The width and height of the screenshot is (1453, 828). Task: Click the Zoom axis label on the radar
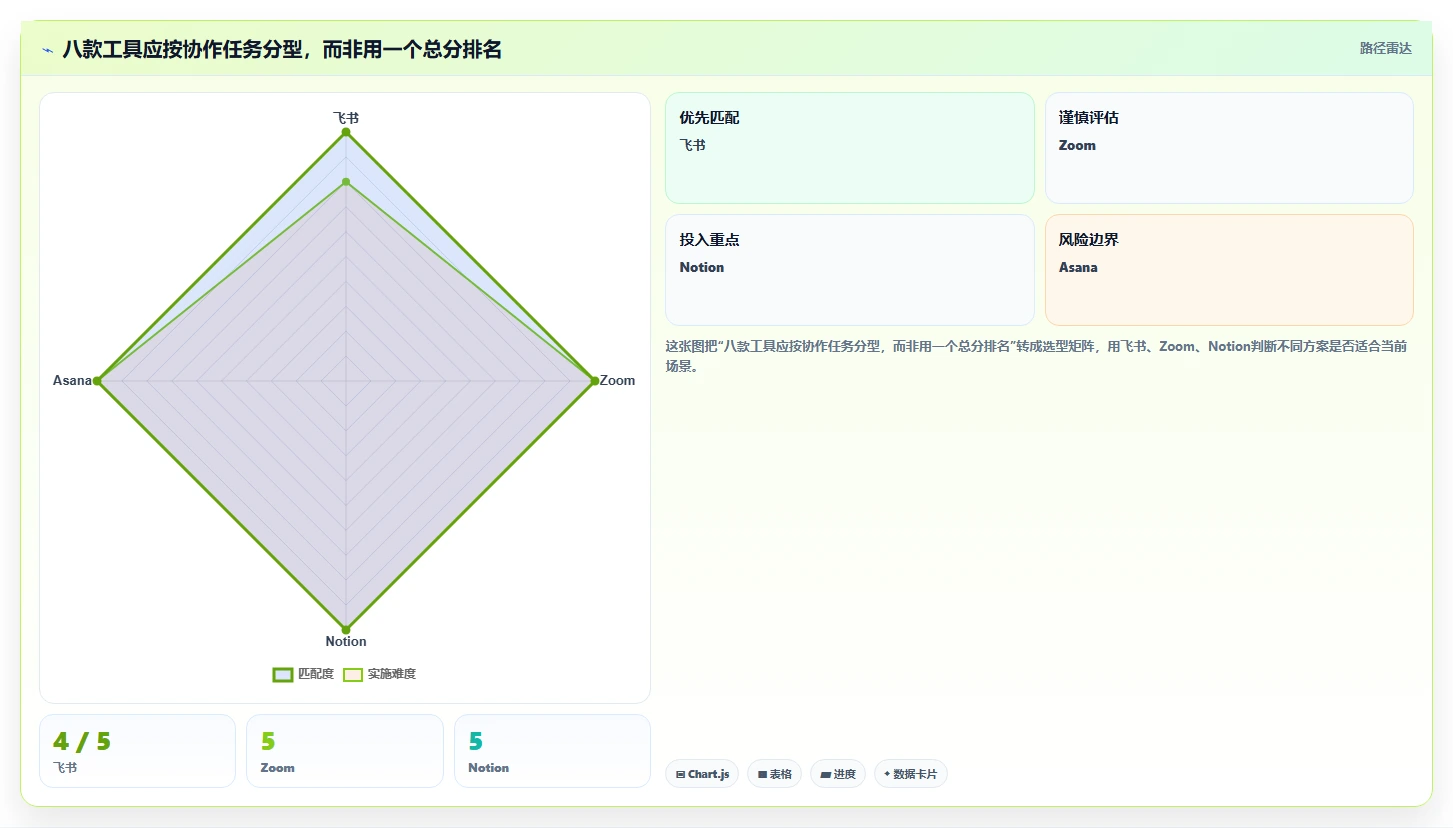tap(617, 380)
